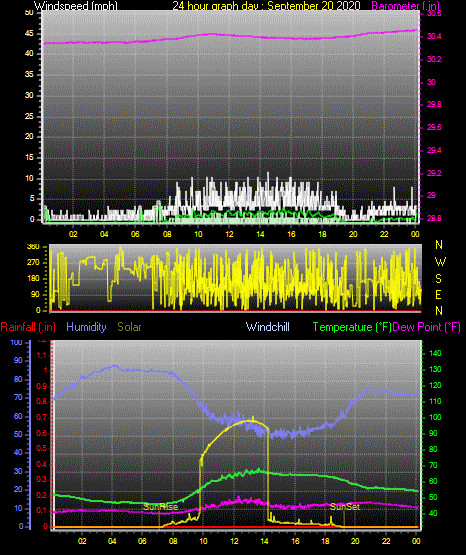The height and width of the screenshot is (555, 466).
Task: Select 70 on the blue humidity axis
Action: click(x=18, y=397)
